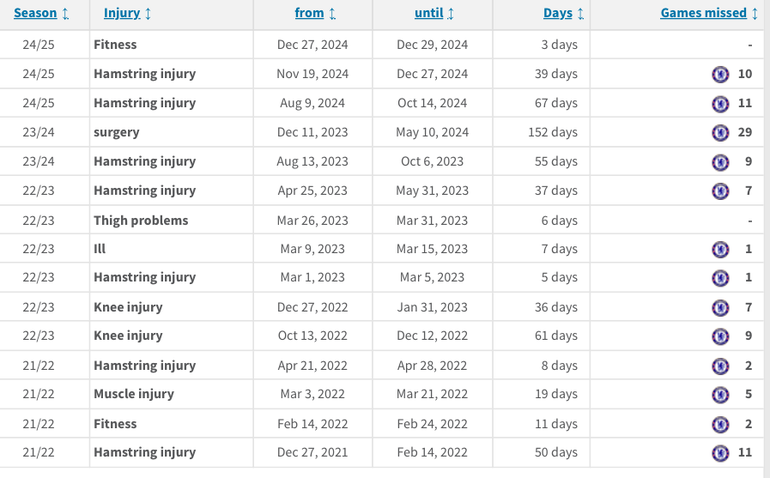Select the Thigh problems injury row
This screenshot has height=478, width=770.
pyautogui.click(x=140, y=220)
